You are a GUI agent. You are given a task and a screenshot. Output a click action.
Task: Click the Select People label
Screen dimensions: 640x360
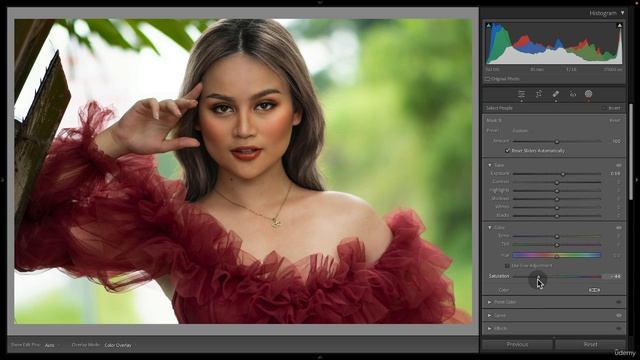tap(499, 108)
